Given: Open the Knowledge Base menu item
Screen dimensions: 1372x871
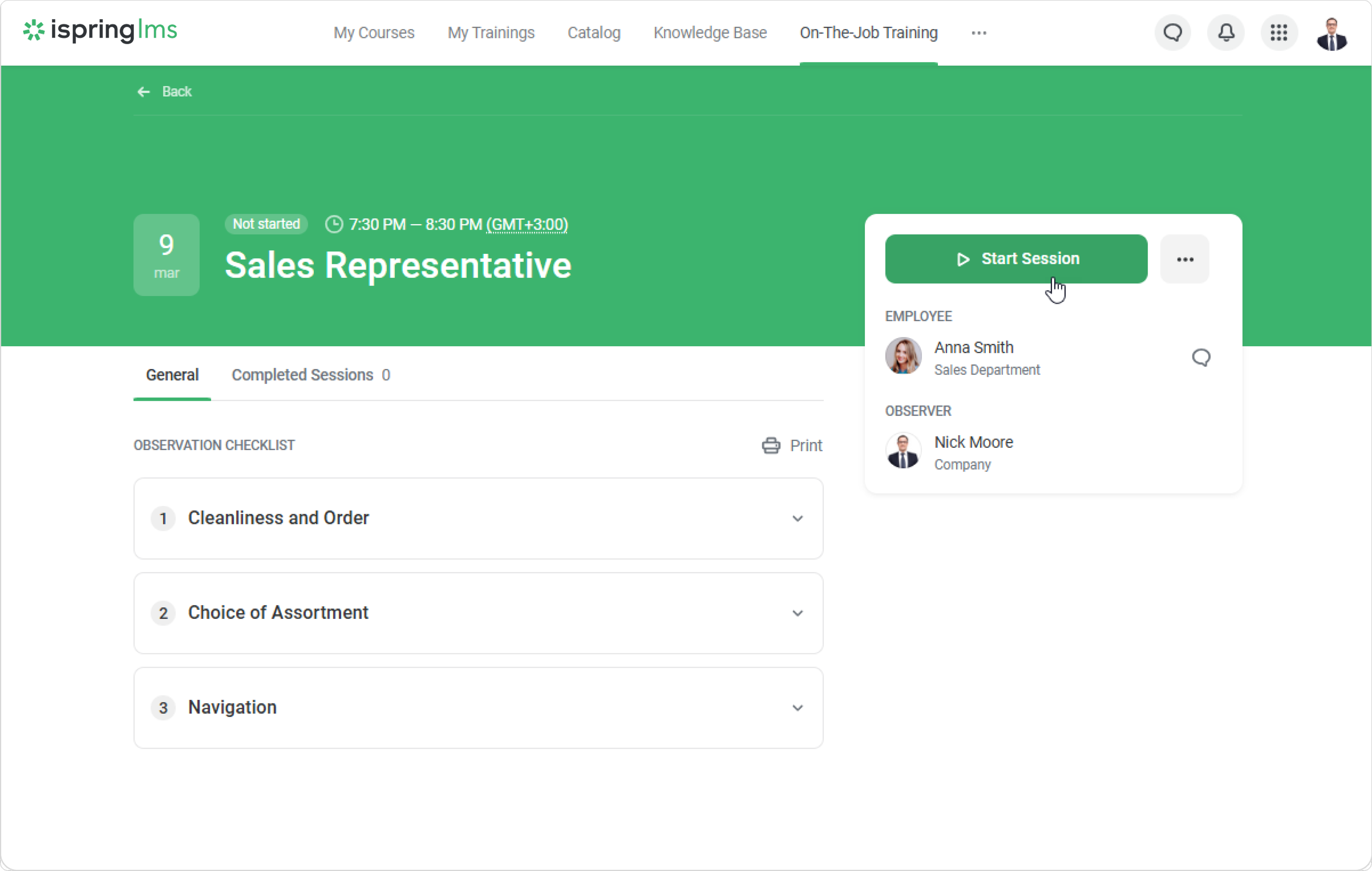Looking at the screenshot, I should pos(710,33).
